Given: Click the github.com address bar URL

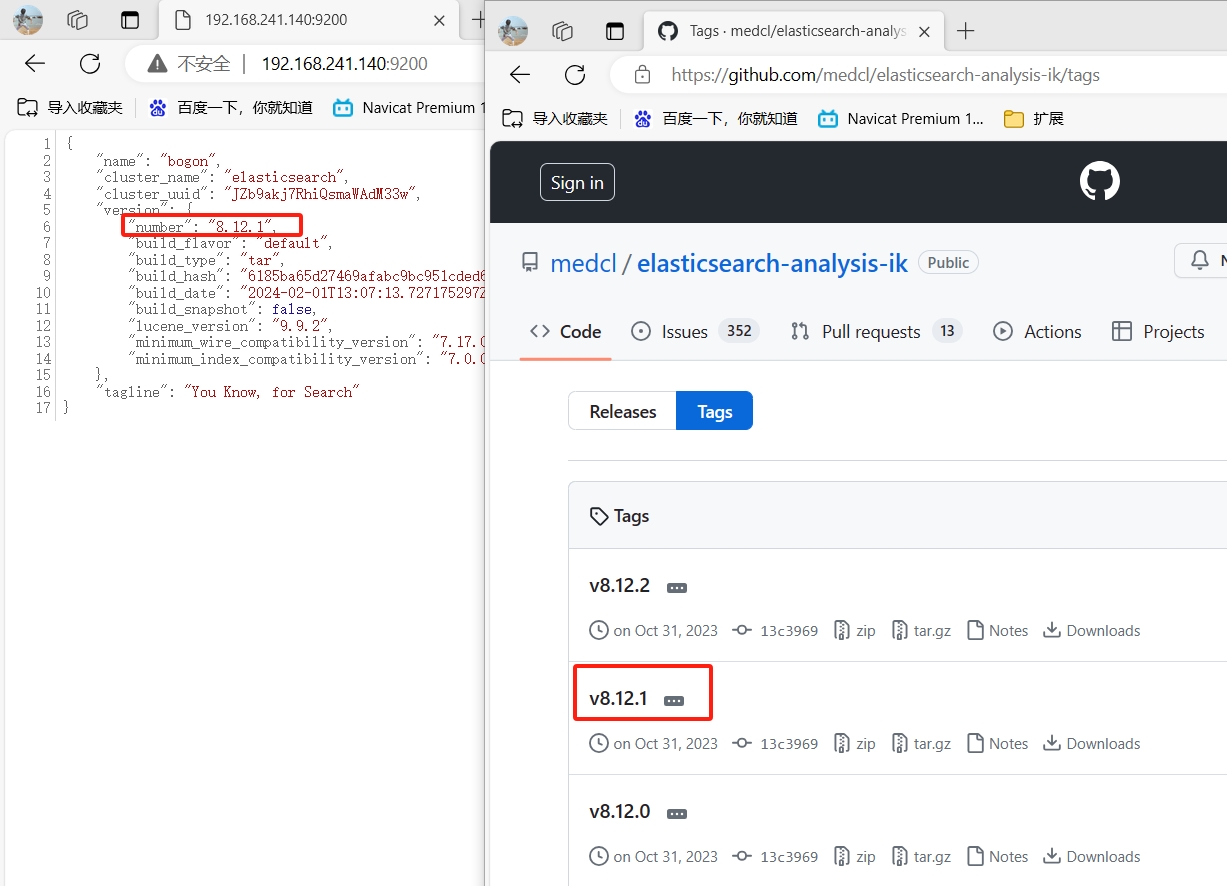Looking at the screenshot, I should click(x=886, y=75).
